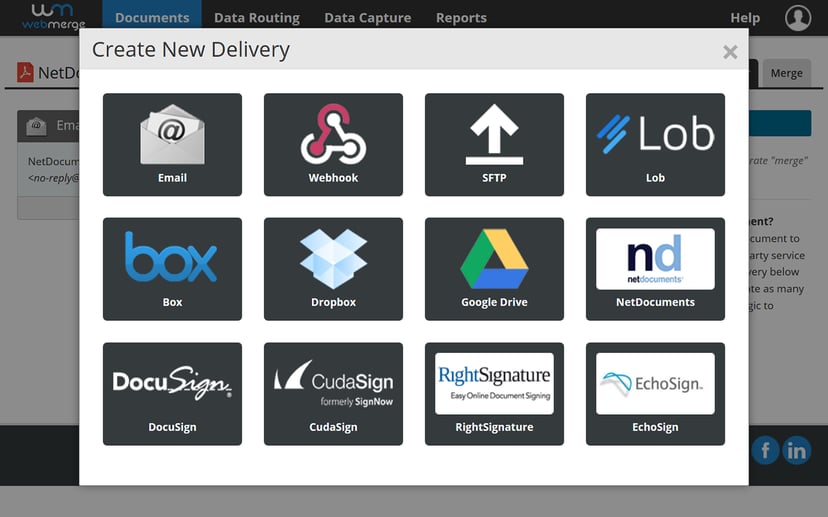Choose the Webhook delivery tile
This screenshot has width=828, height=517.
(x=333, y=145)
